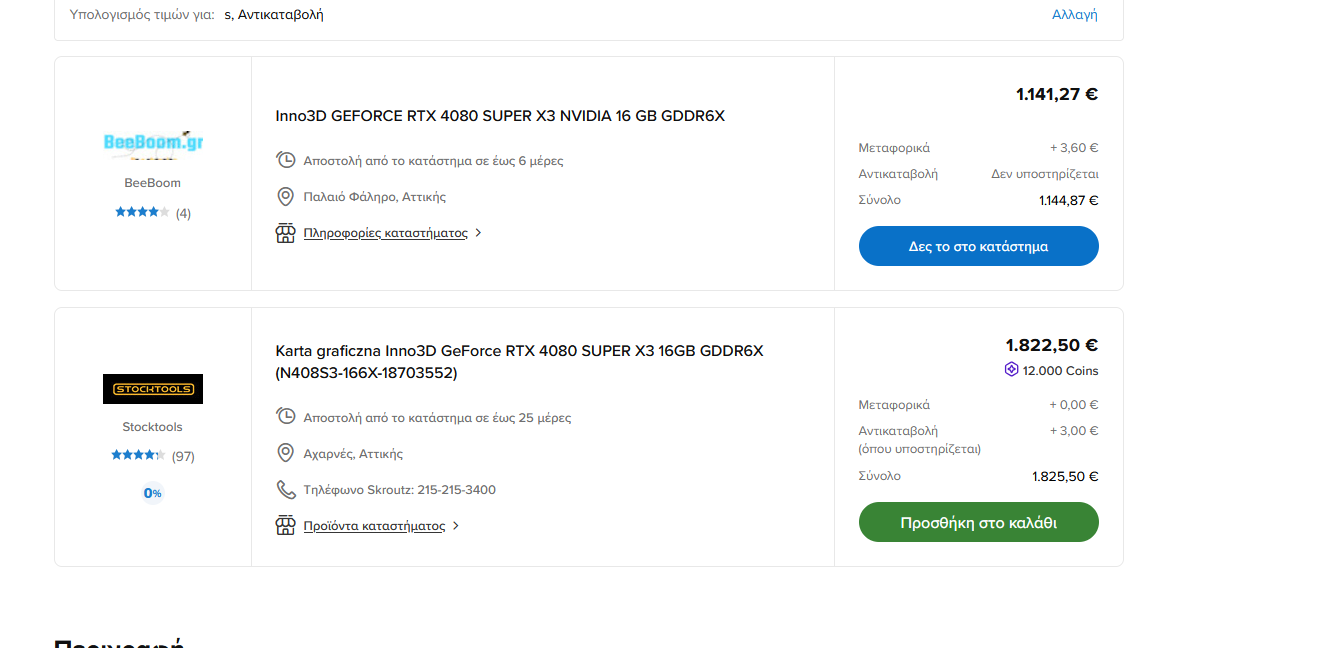Image resolution: width=1335 pixels, height=648 pixels.
Task: Open the Inno3D GEFORCE RTX 4080 SUPER X3 NVIDIA title
Action: click(500, 116)
